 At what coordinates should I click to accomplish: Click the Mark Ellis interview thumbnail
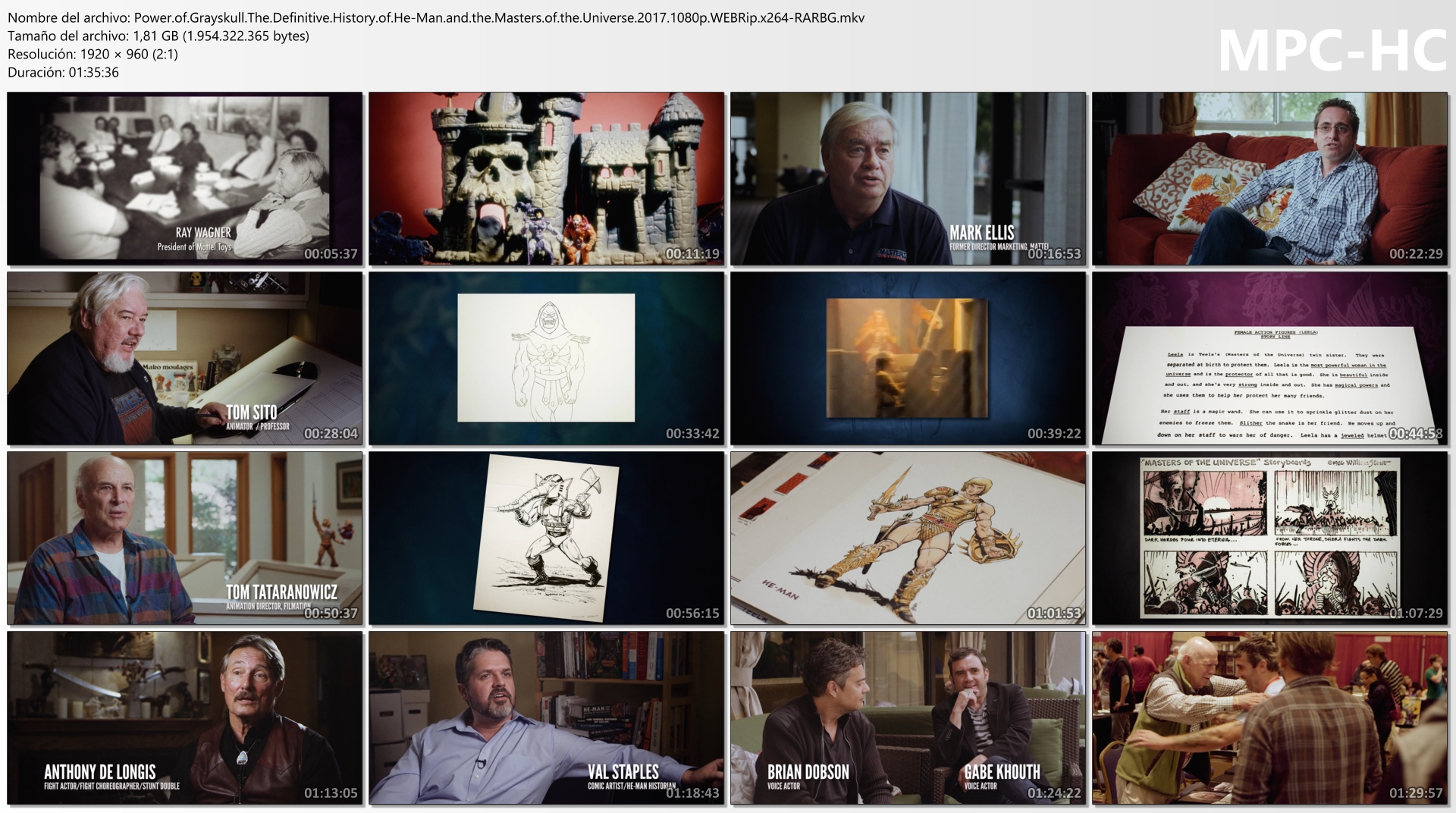coord(908,179)
